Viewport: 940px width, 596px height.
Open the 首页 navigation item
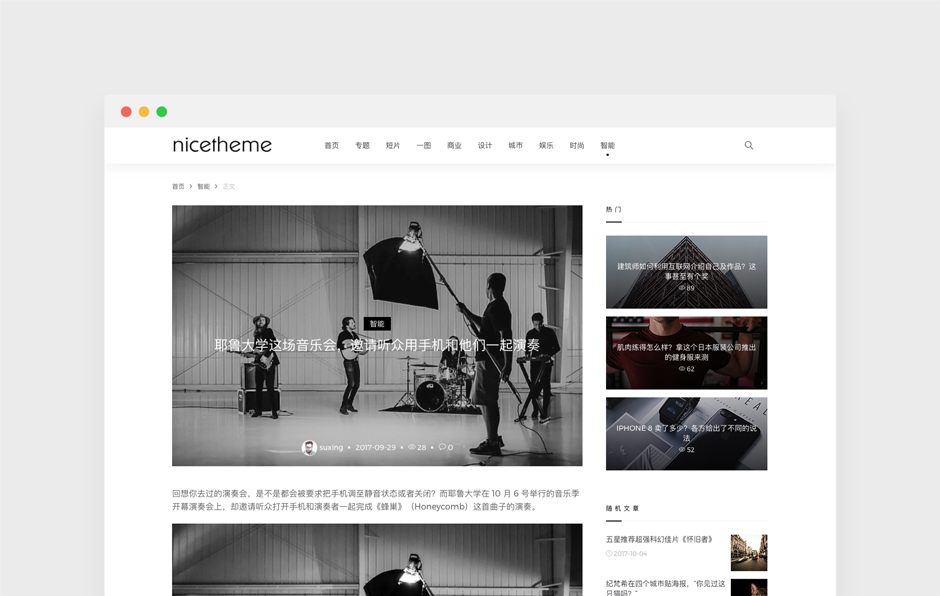click(x=332, y=146)
